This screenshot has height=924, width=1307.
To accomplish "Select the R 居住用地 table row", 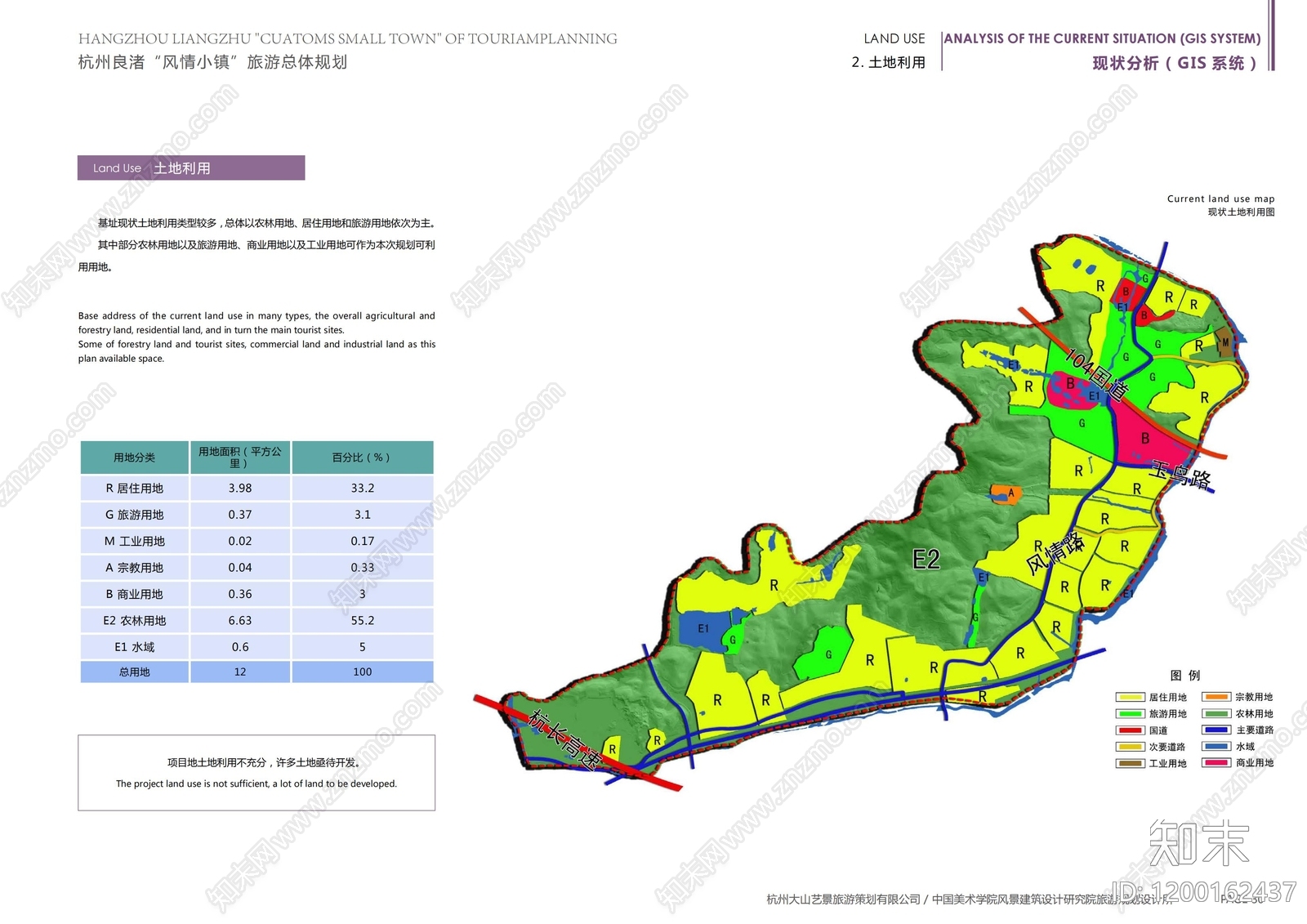I will pyautogui.click(x=256, y=488).
